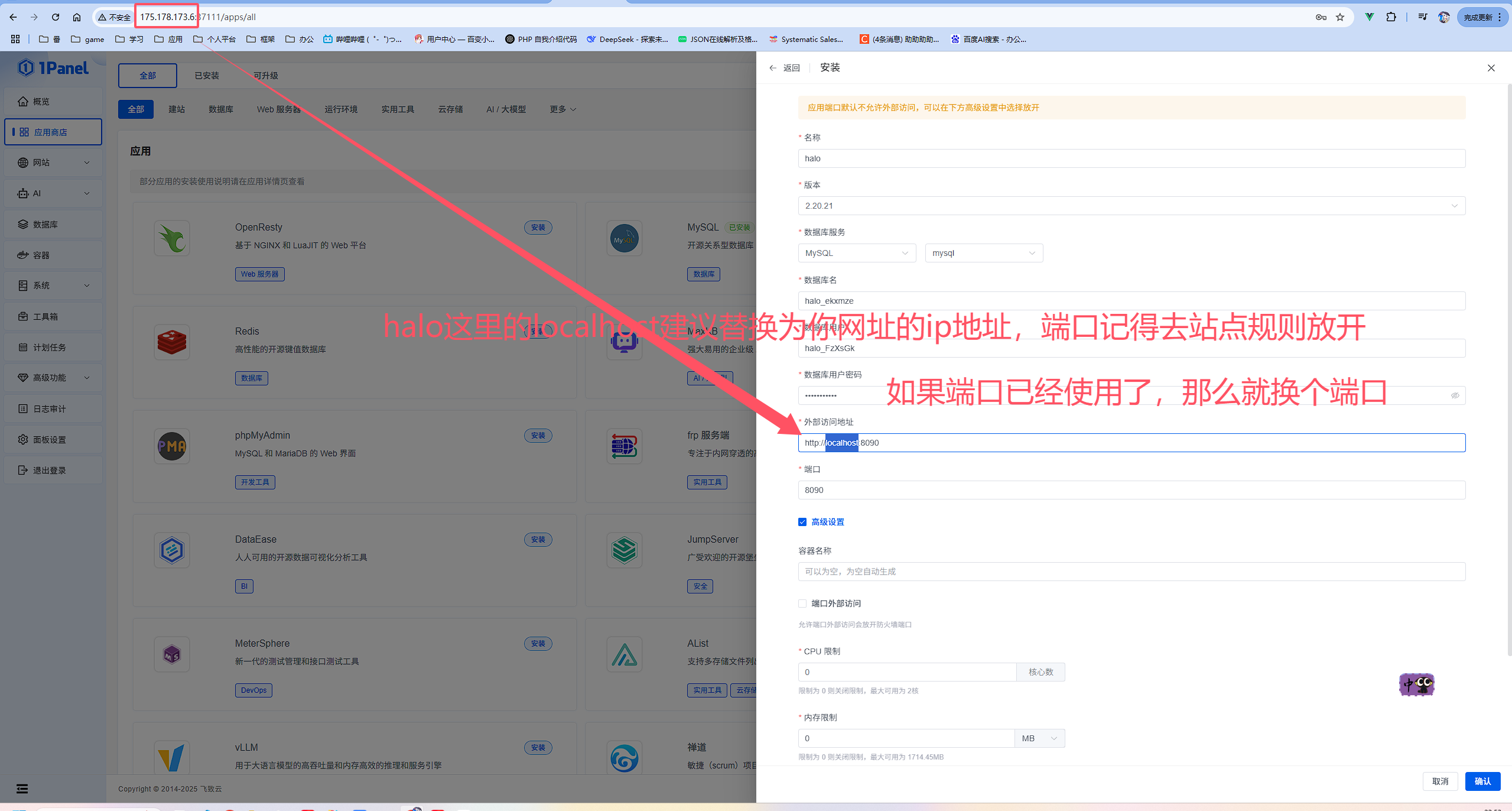Click the sidebar collapse menu icon
The width and height of the screenshot is (1512, 811).
[22, 789]
